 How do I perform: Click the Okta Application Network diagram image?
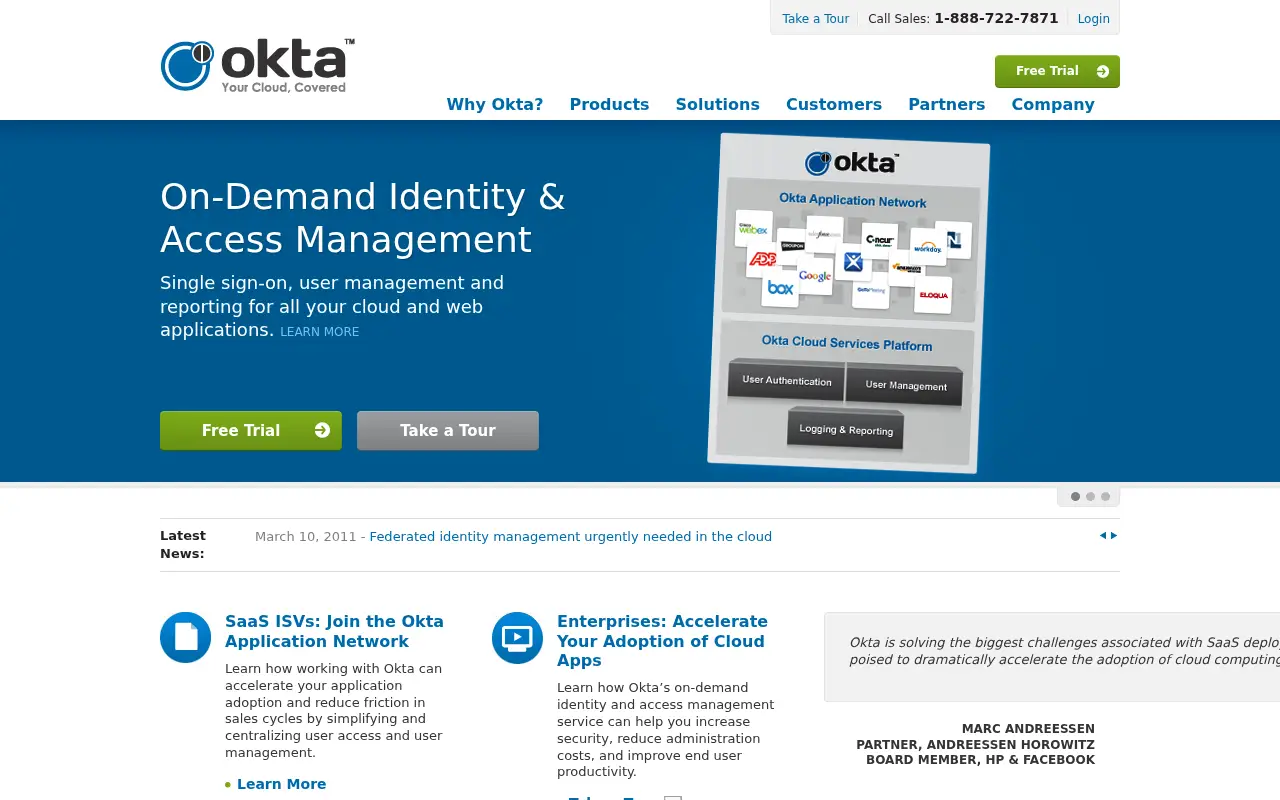[849, 303]
